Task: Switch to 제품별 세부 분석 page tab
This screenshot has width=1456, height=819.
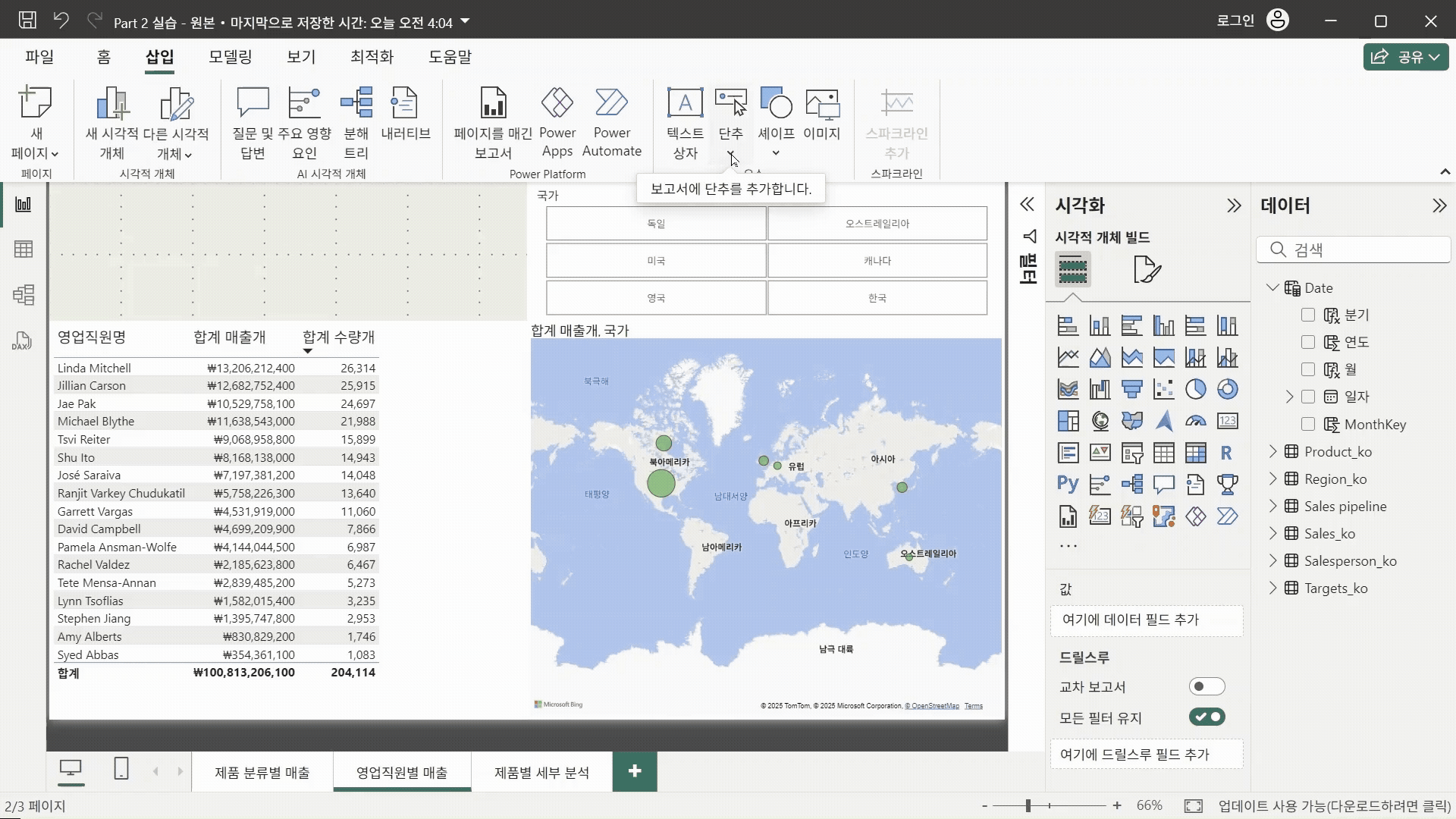Action: coord(541,772)
